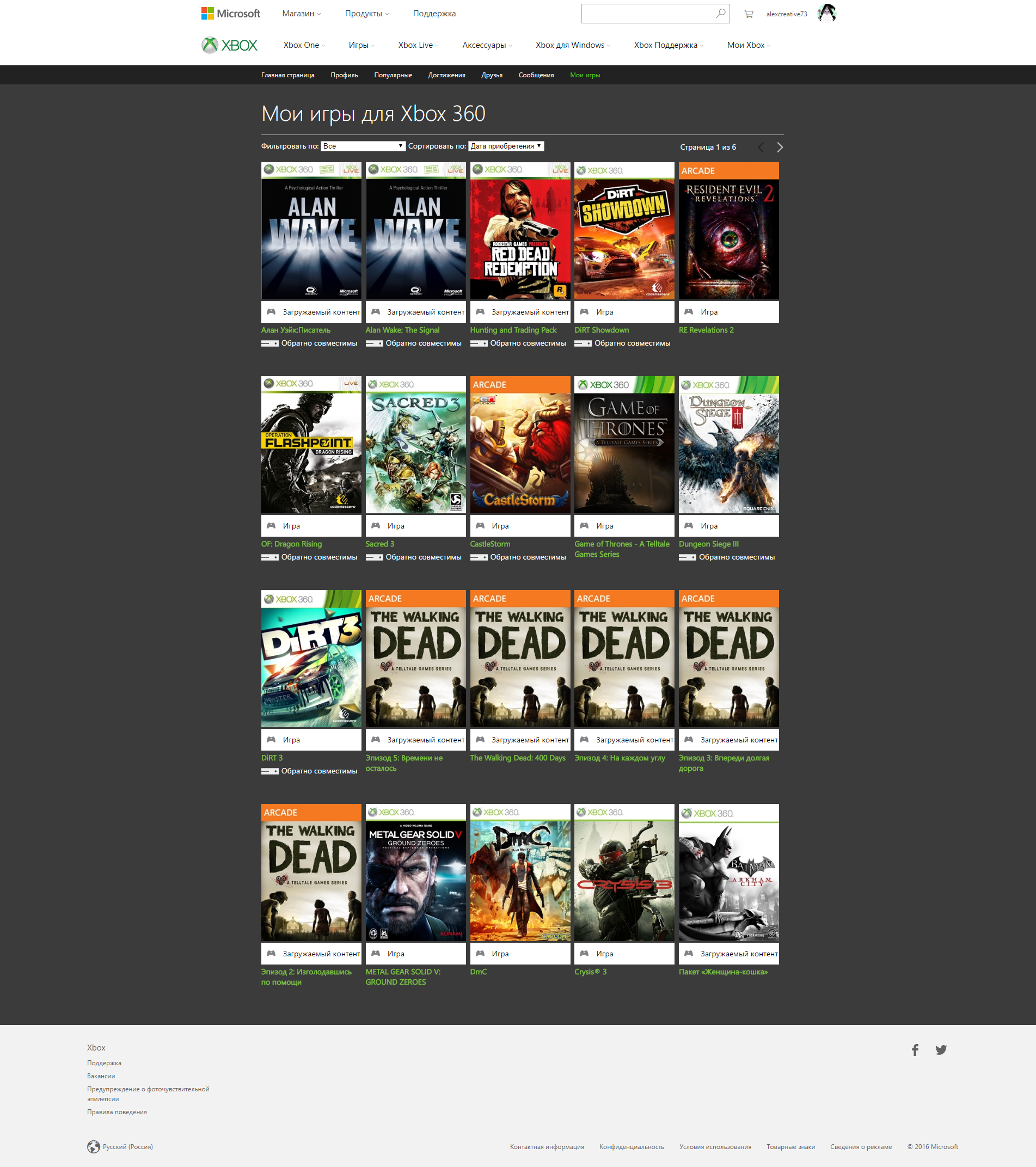This screenshot has width=1036, height=1167.
Task: Switch to Друзья tab
Action: point(492,75)
